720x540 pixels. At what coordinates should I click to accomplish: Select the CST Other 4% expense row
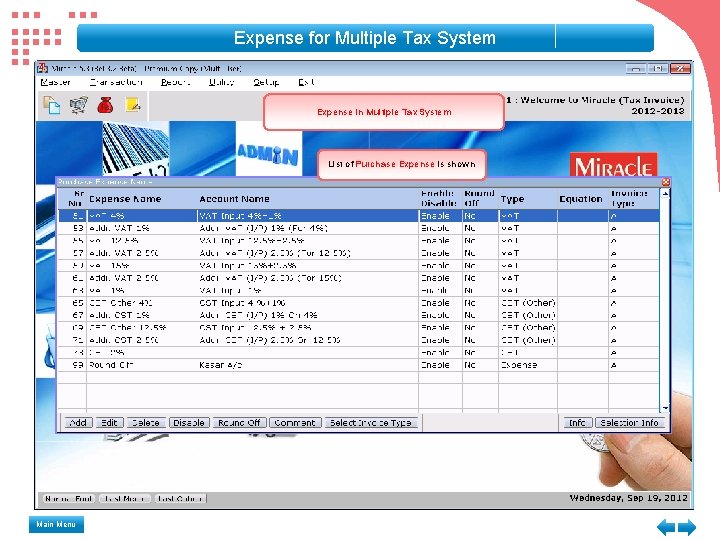click(358, 303)
